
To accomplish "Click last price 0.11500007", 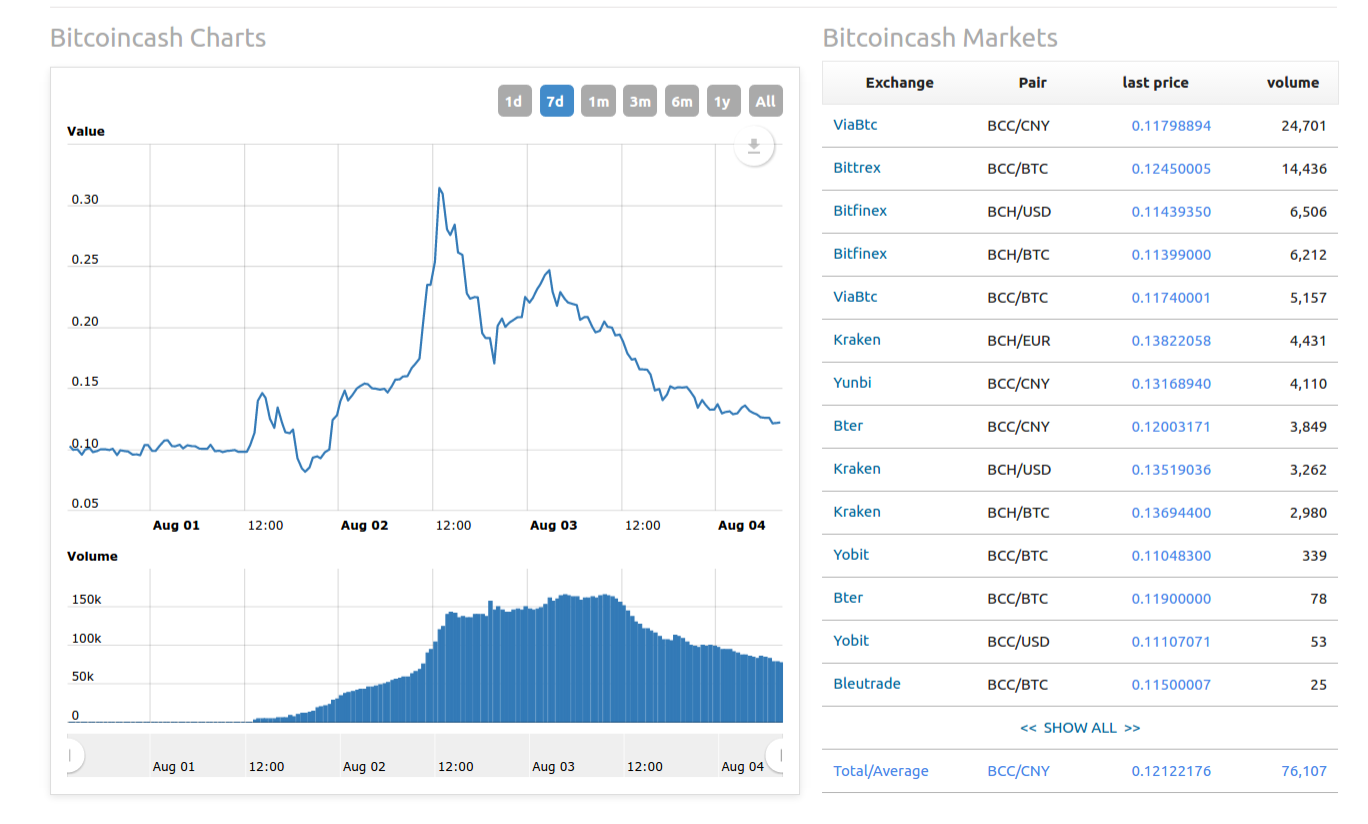I will coord(1171,685).
